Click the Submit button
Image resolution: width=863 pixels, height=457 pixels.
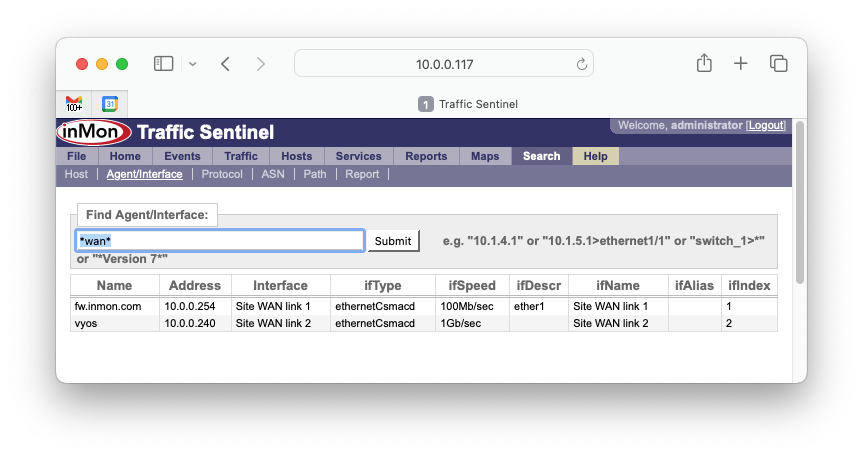pyautogui.click(x=393, y=241)
